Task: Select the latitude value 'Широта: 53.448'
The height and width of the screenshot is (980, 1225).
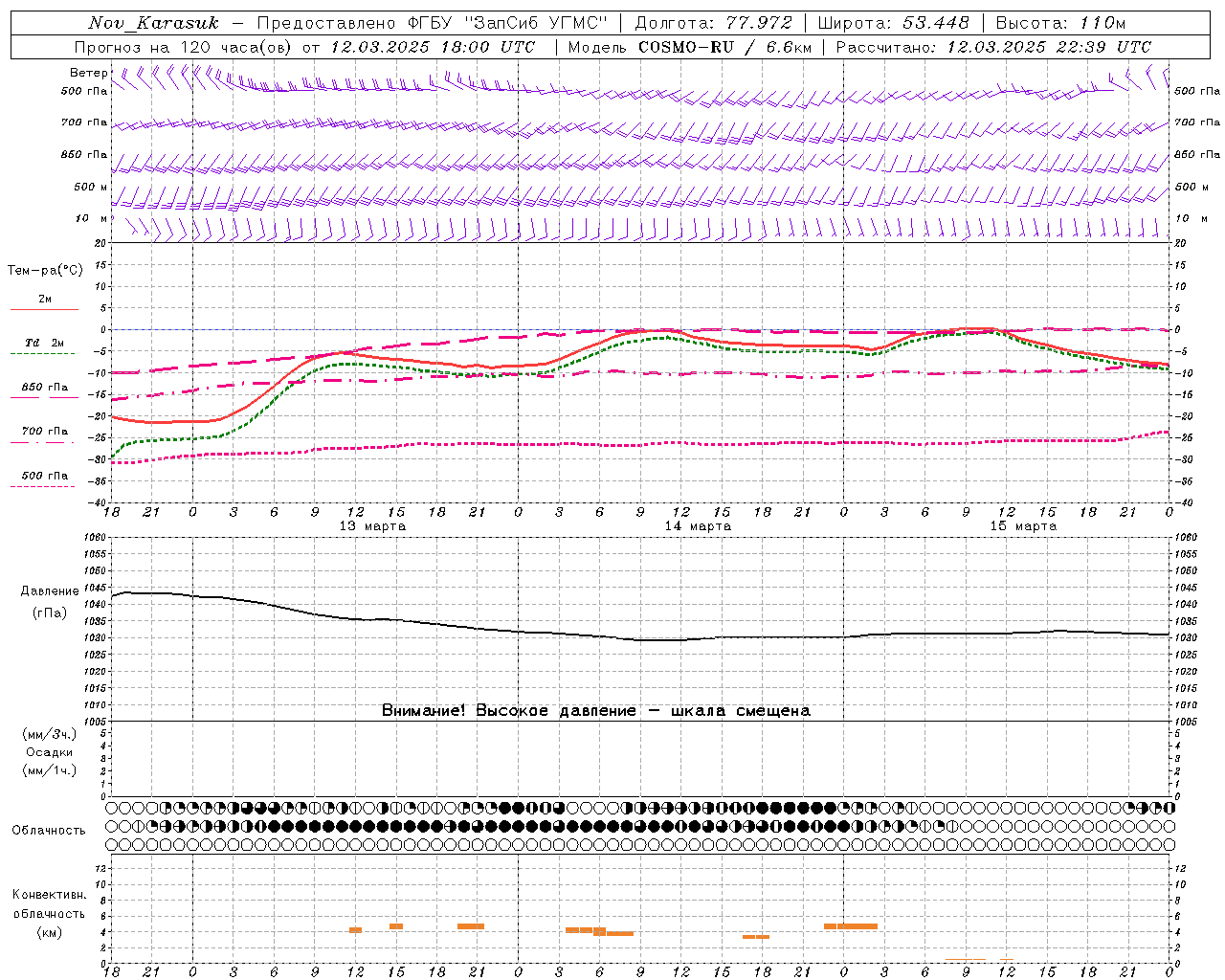Action: point(893,23)
